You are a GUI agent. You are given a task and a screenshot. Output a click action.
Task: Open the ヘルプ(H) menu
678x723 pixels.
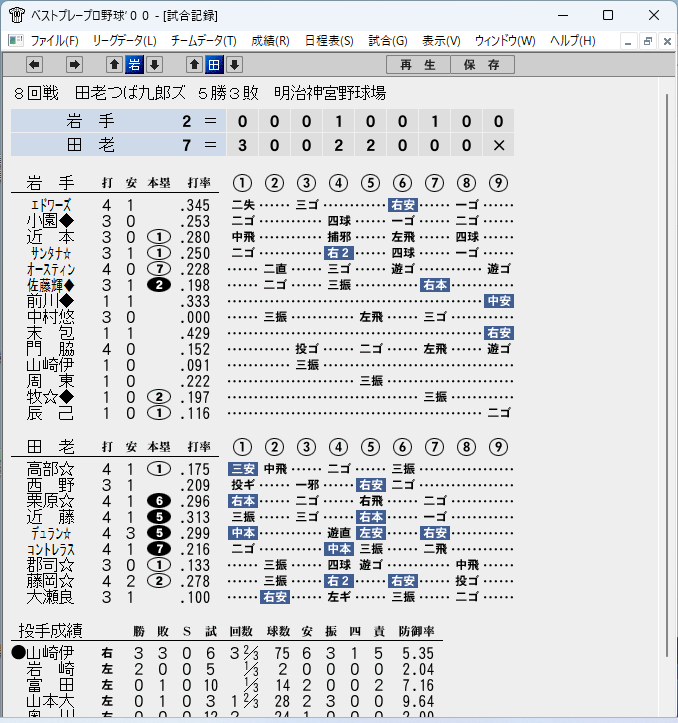[x=572, y=41]
